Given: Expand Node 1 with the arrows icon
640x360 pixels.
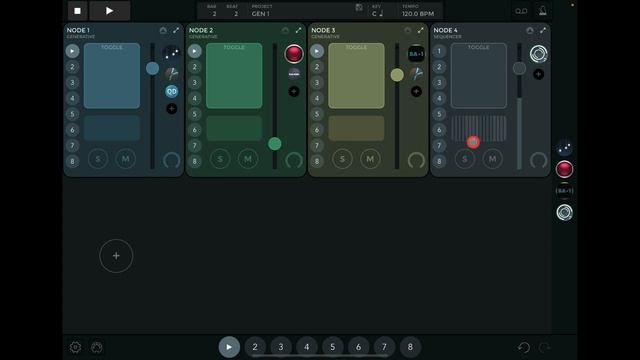Looking at the screenshot, I should click(176, 30).
